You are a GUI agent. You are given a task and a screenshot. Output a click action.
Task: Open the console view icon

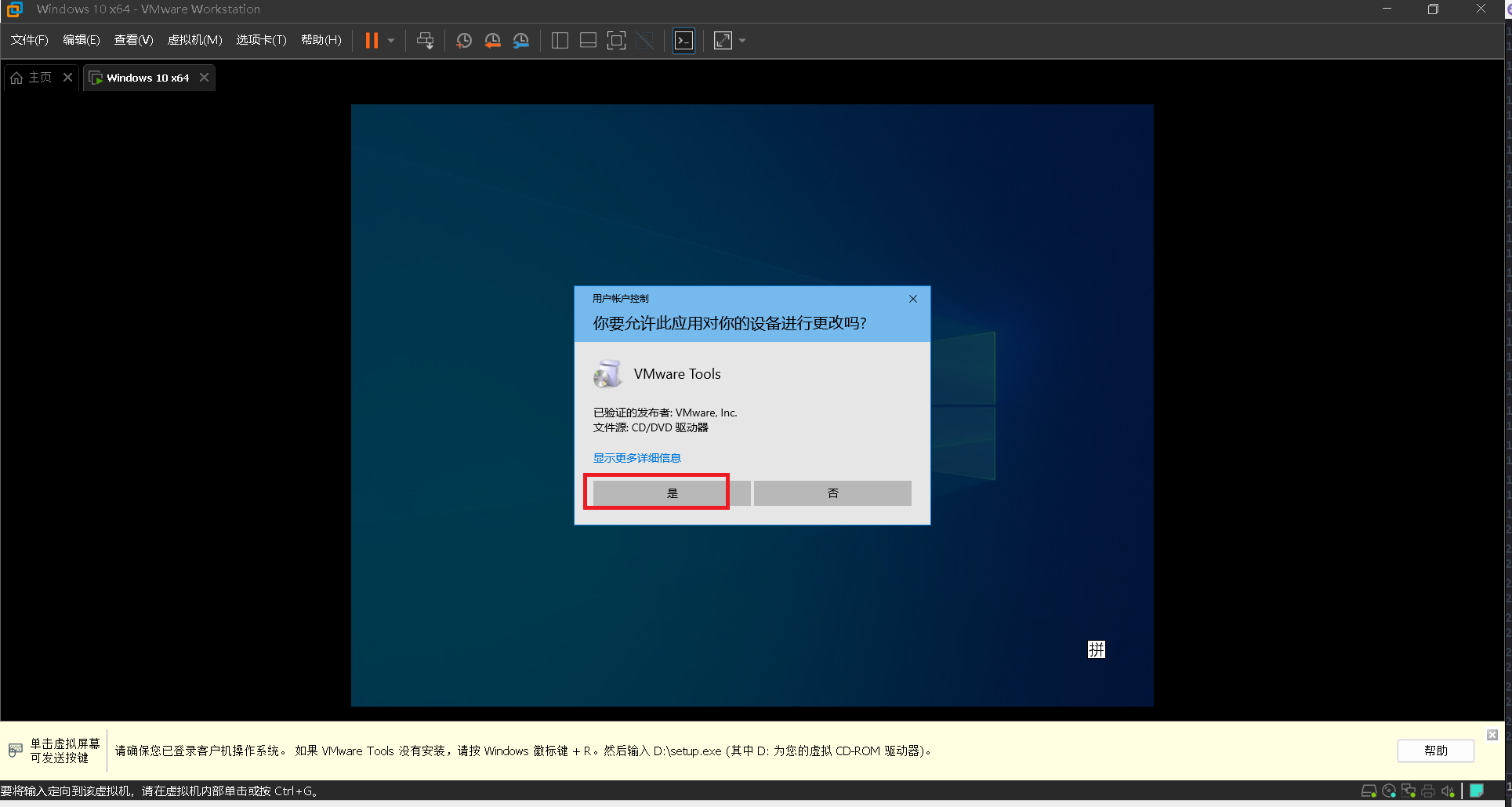click(684, 41)
